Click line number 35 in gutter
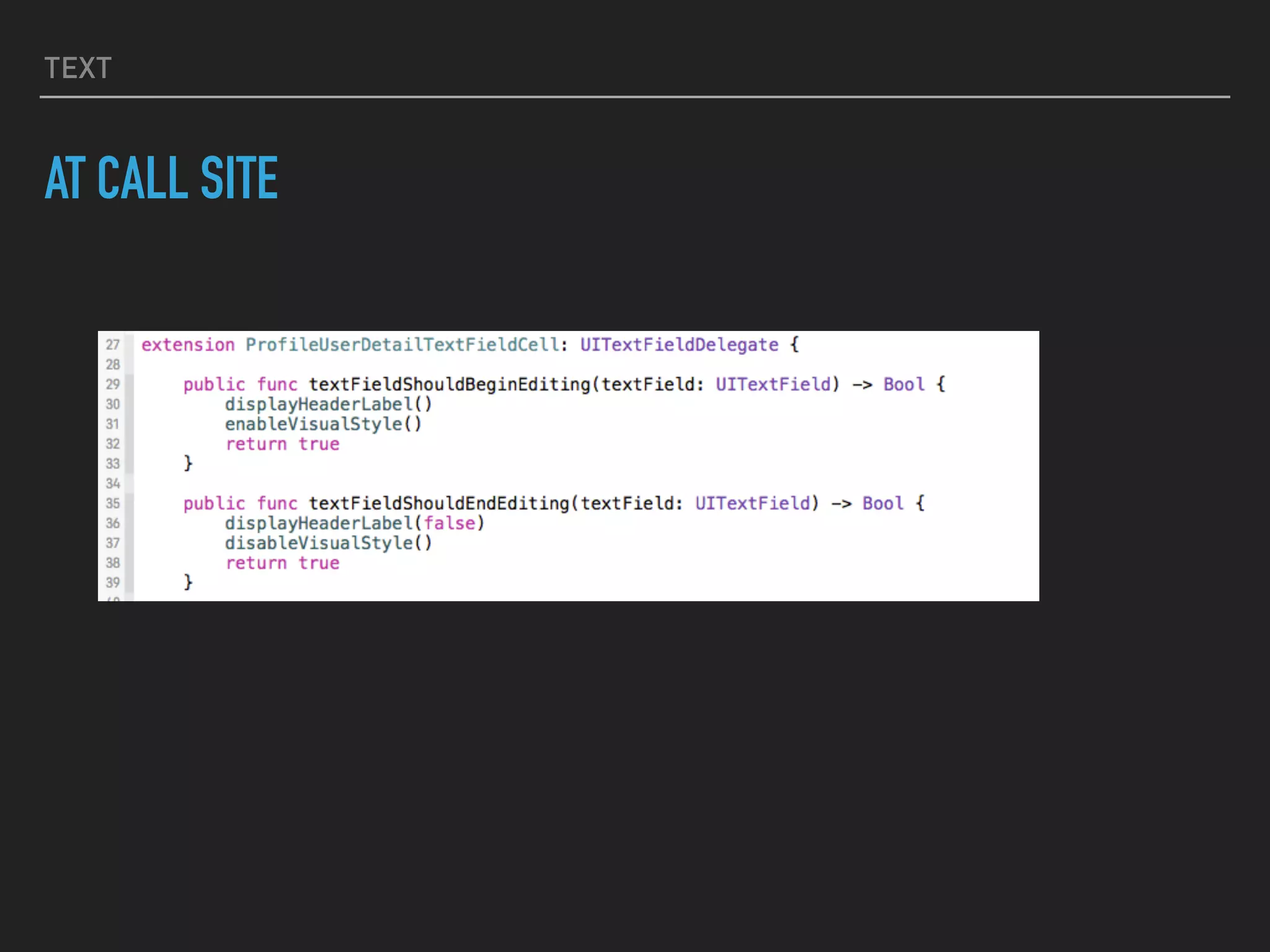 pos(112,503)
